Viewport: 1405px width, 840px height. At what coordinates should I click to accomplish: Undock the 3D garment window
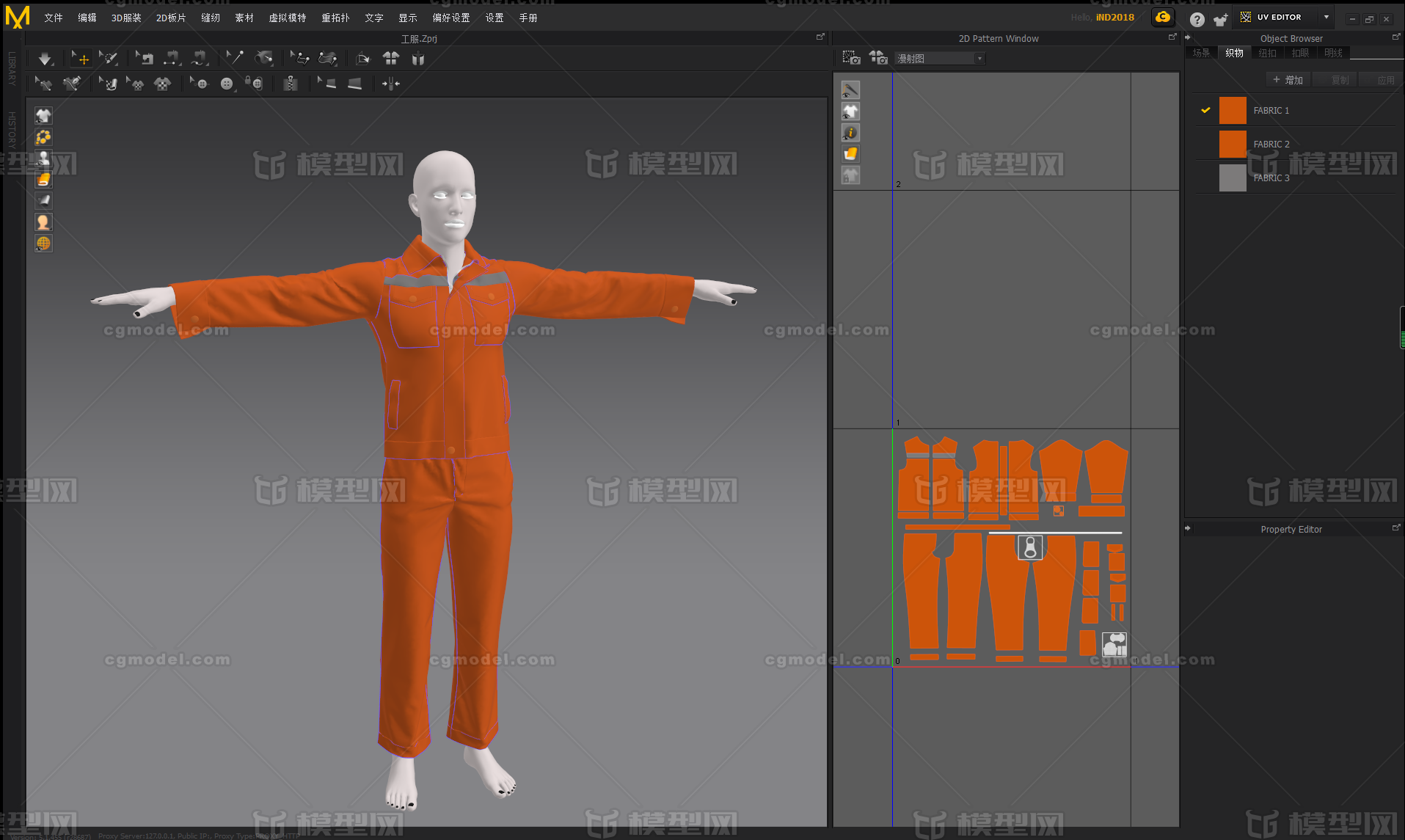pos(820,37)
